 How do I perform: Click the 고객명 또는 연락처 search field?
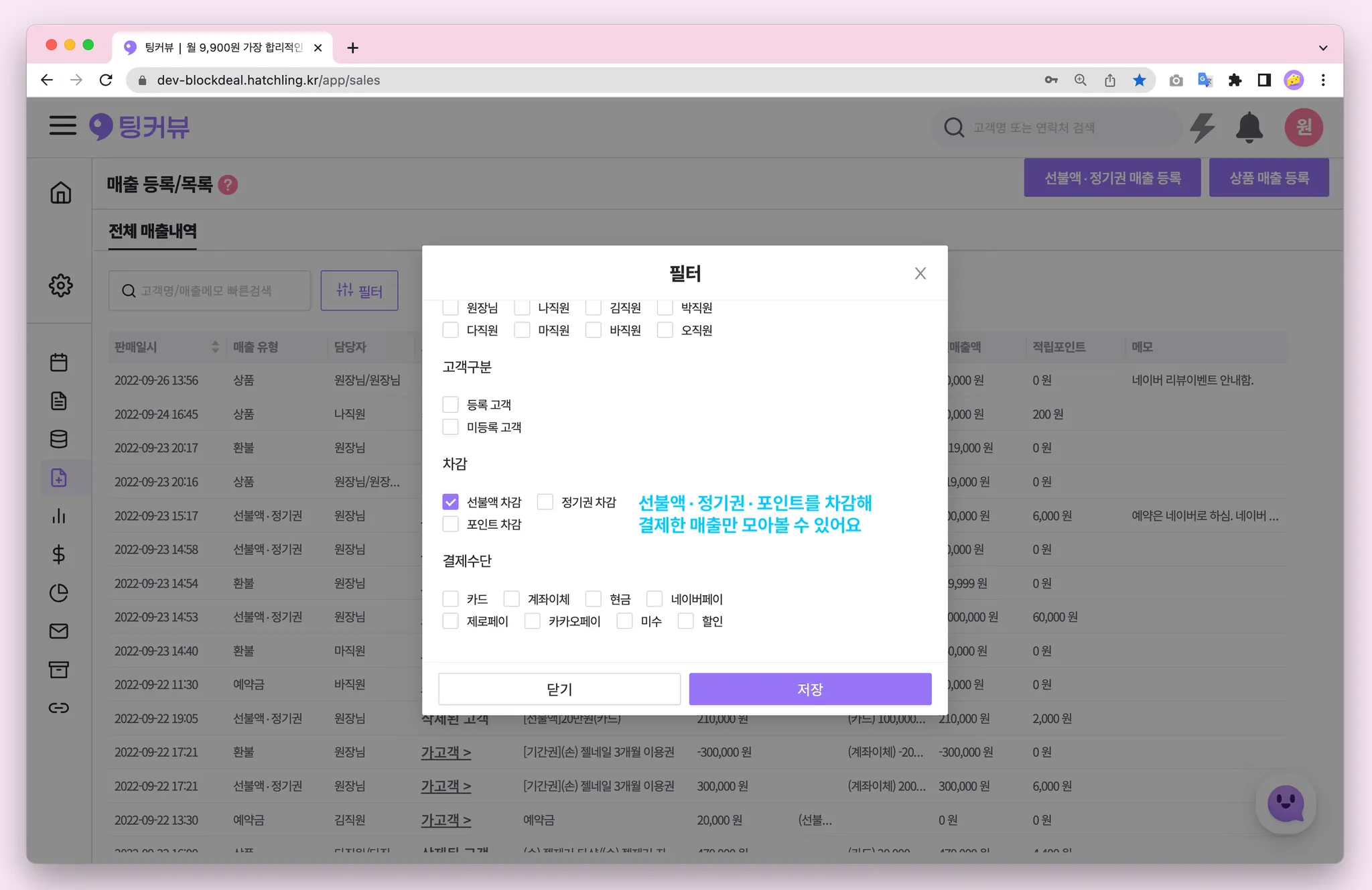(x=1058, y=127)
